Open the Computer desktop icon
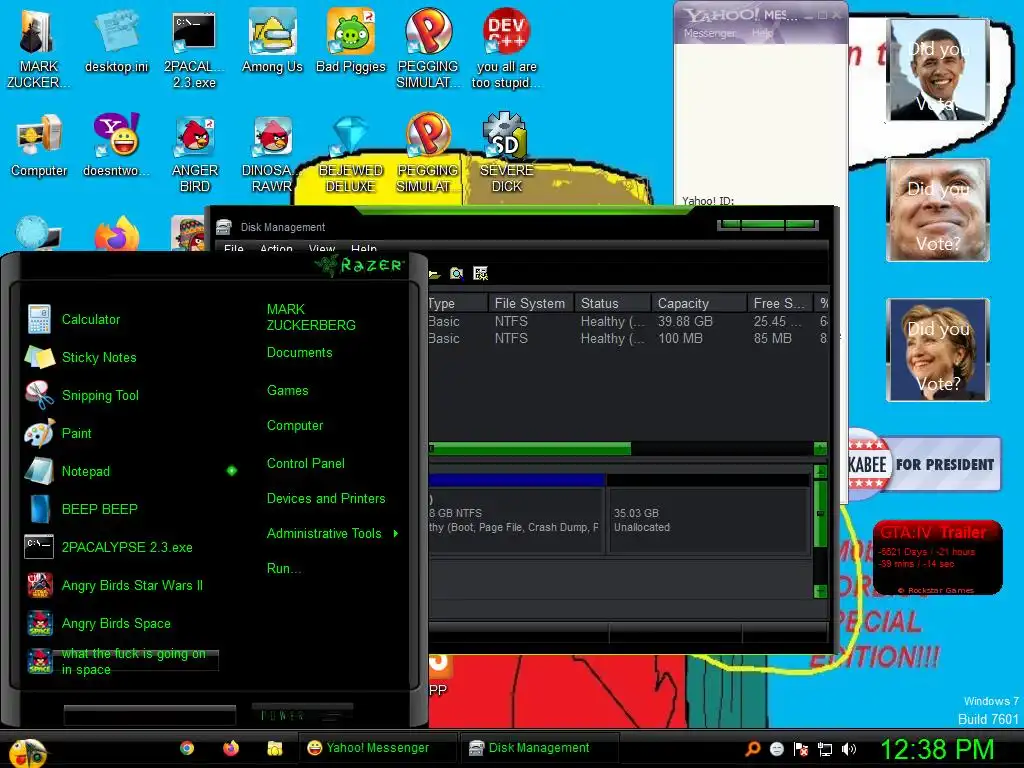This screenshot has height=768, width=1024. point(39,145)
